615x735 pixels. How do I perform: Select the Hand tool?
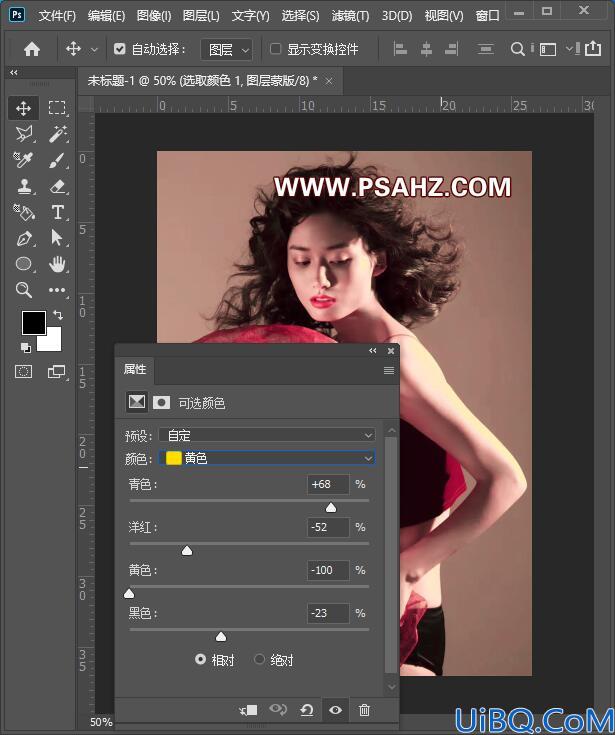57,264
